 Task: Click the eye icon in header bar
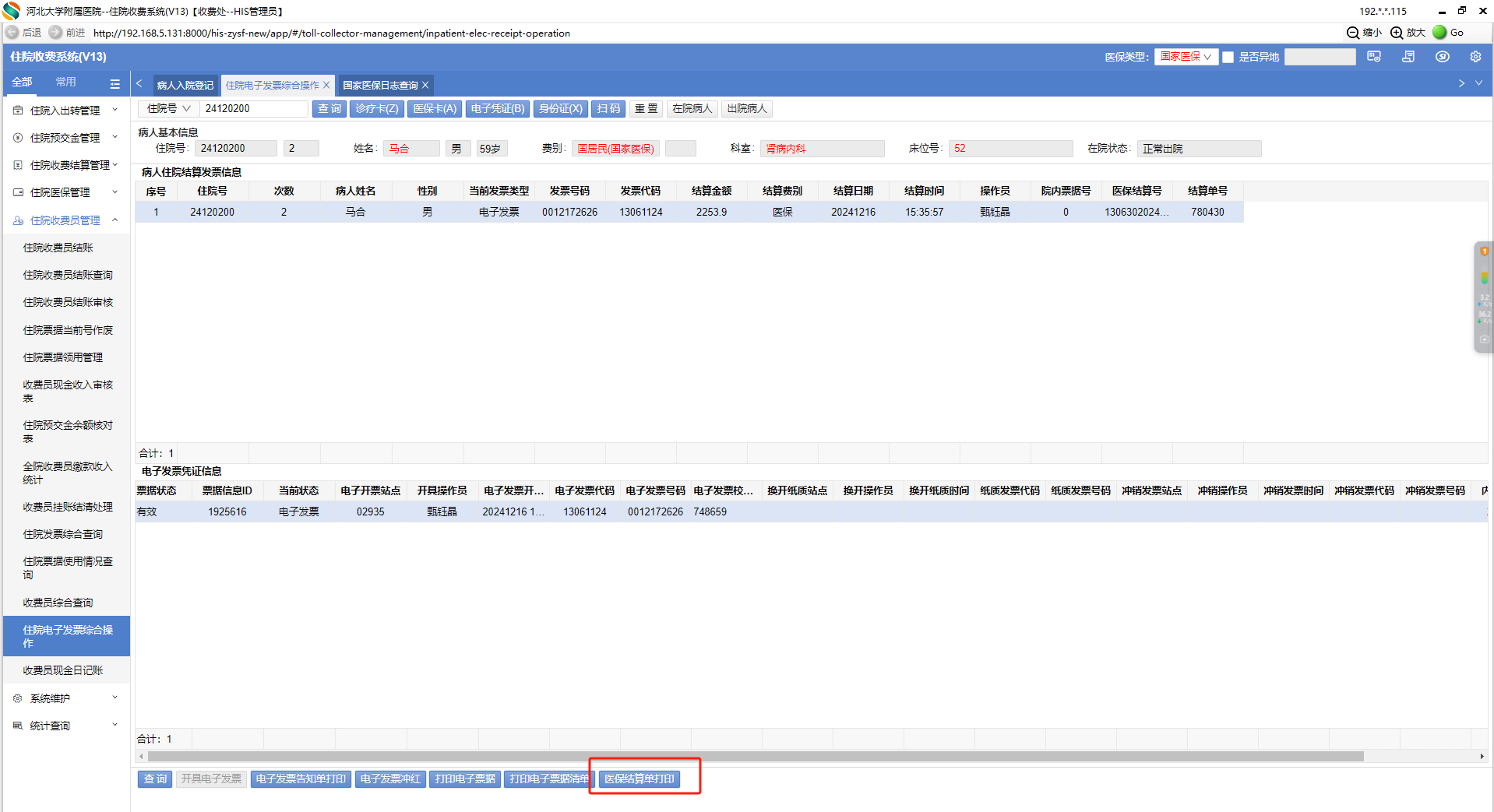(1443, 57)
